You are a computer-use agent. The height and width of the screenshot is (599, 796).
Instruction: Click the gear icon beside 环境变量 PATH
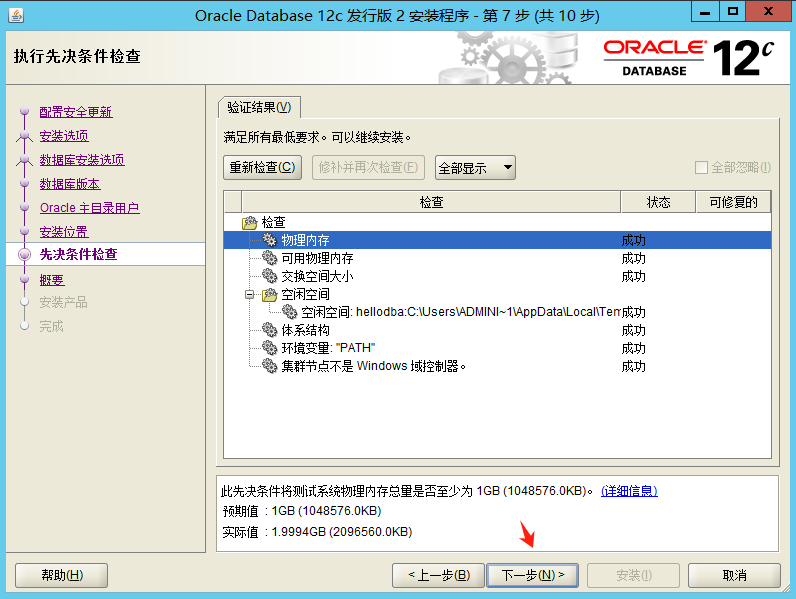point(270,348)
